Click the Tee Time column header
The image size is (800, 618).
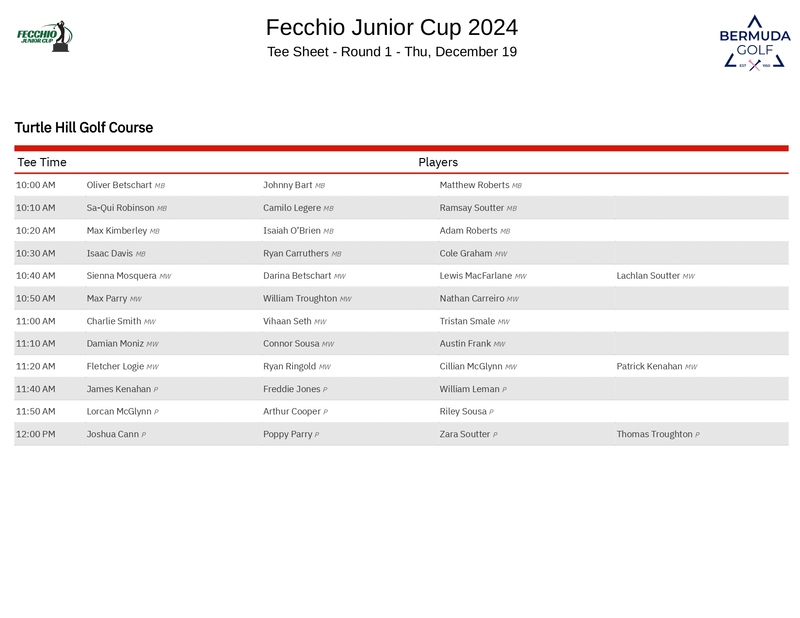coord(42,162)
